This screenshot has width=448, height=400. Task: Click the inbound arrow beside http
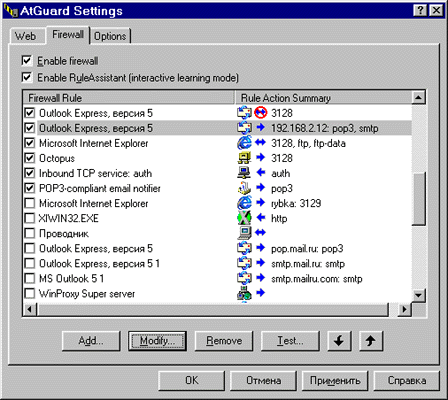tap(261, 218)
